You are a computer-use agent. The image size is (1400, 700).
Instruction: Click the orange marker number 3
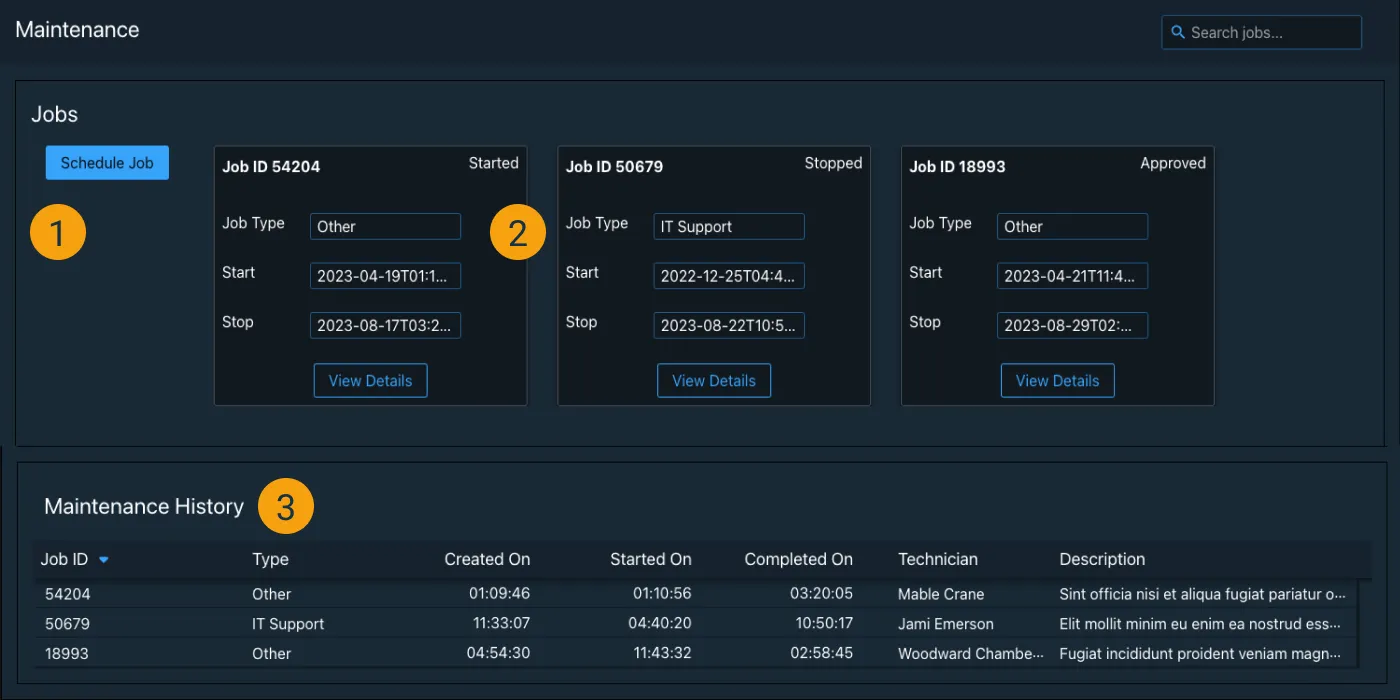[286, 507]
